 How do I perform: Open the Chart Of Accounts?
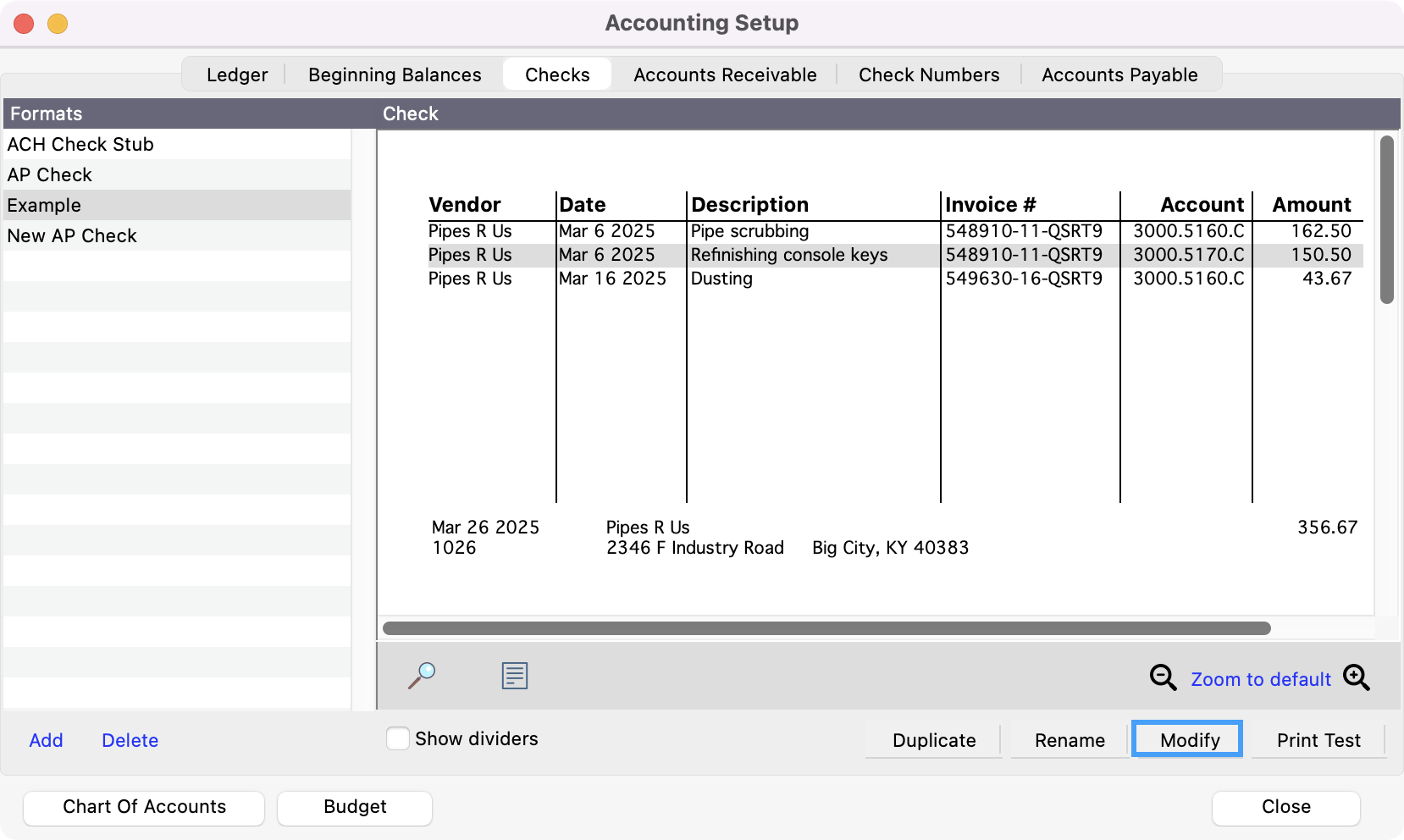pyautogui.click(x=144, y=807)
